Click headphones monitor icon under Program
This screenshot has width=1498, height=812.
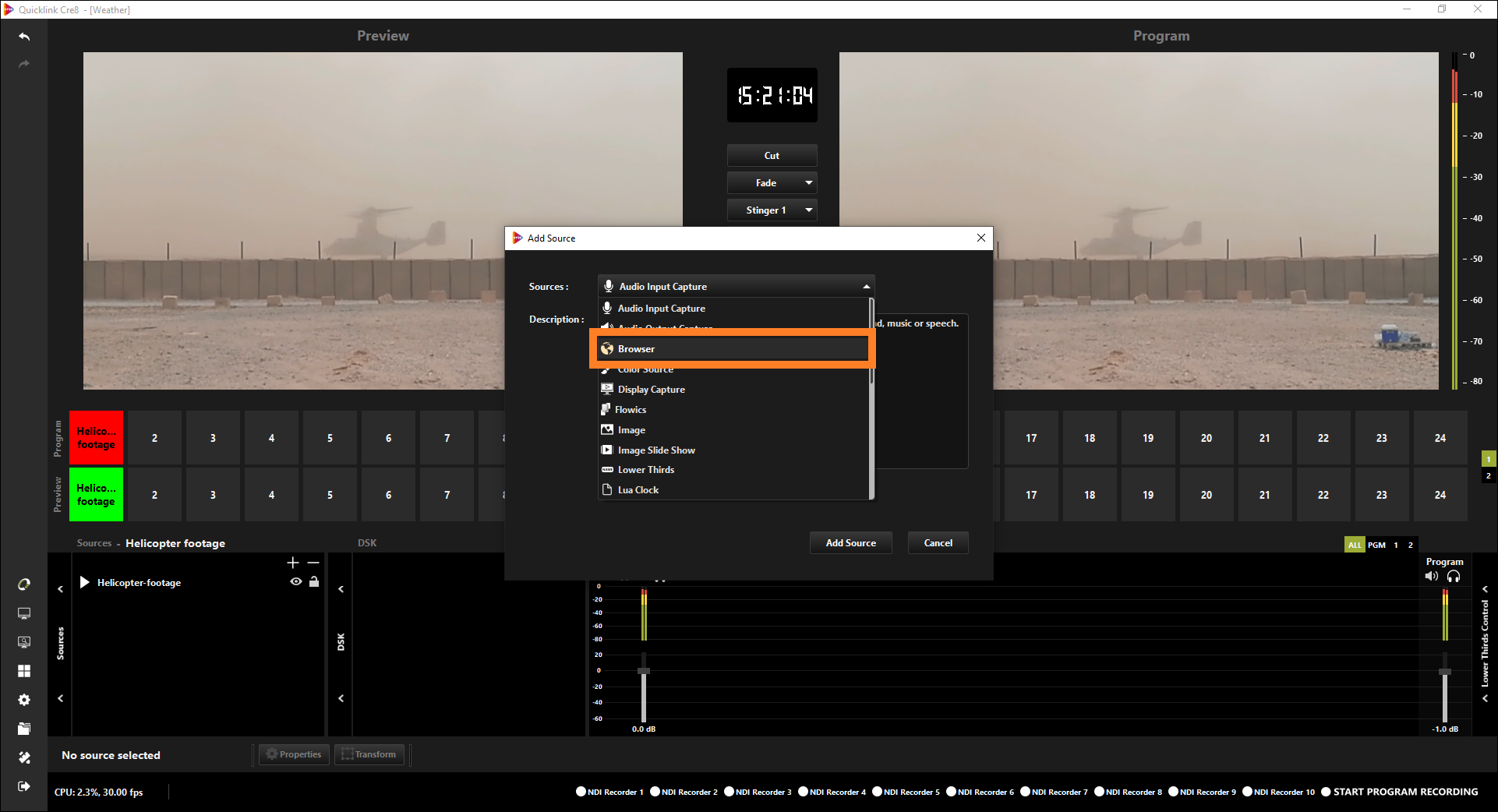[1454, 577]
